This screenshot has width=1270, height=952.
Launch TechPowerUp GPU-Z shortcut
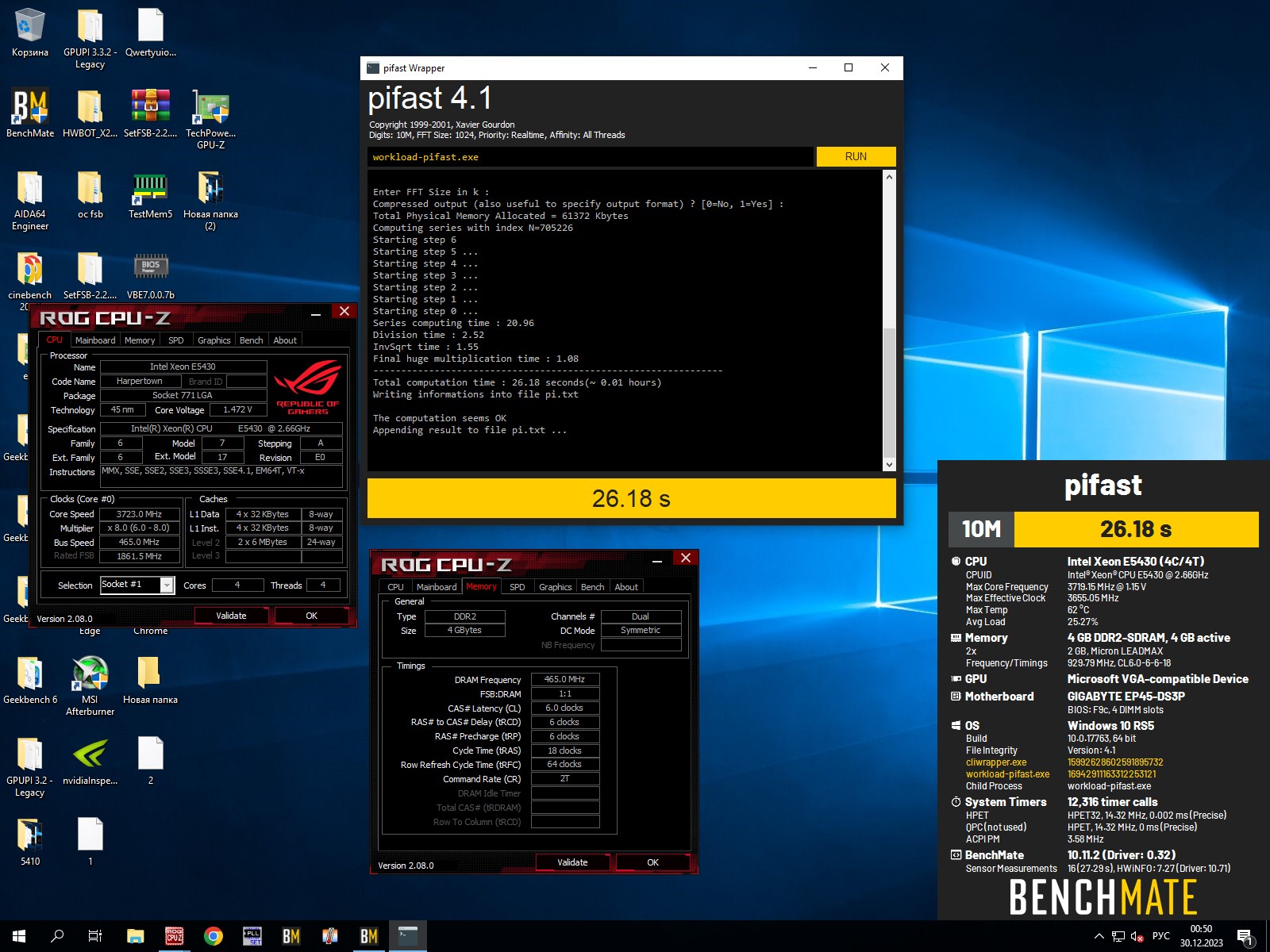[210, 119]
